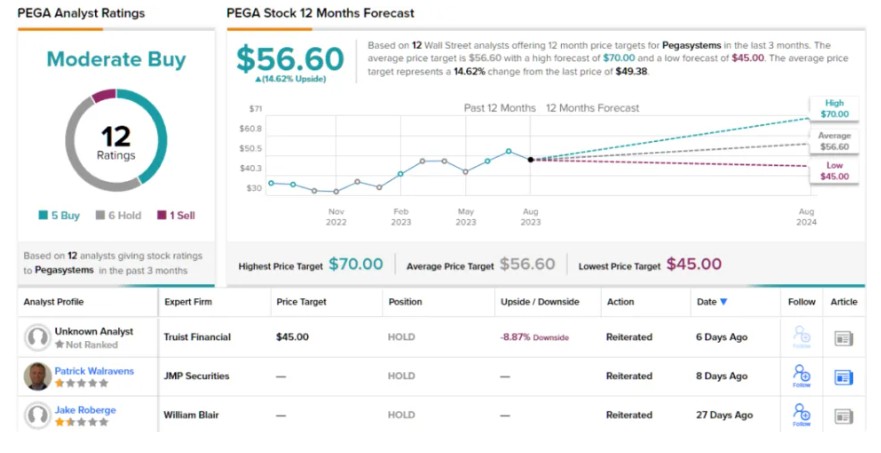Viewport: 881px width, 453px height.
Task: Click Jake Roberge avatar icon
Action: [38, 415]
